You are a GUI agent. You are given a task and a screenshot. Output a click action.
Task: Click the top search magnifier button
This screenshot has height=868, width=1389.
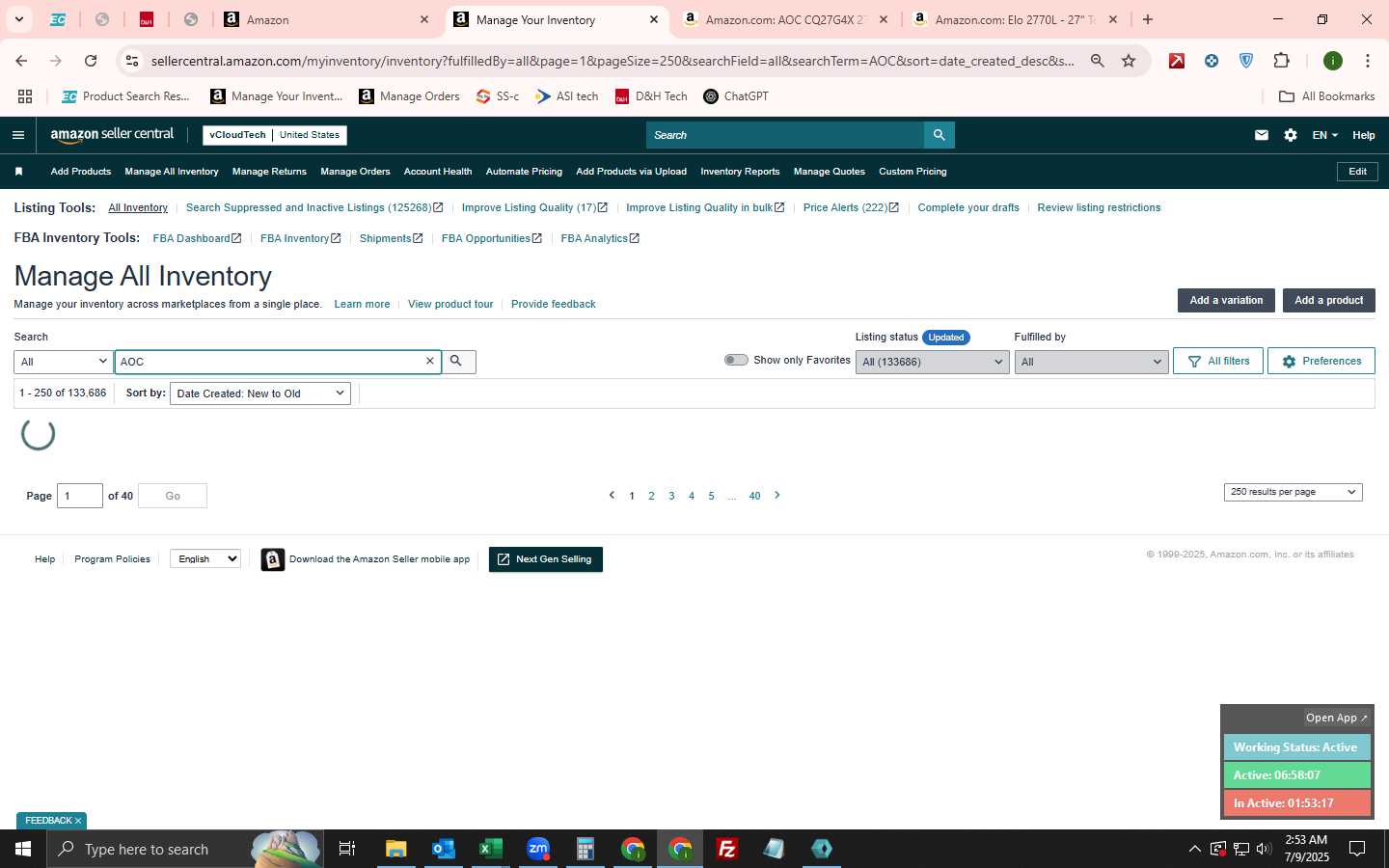coord(939,135)
